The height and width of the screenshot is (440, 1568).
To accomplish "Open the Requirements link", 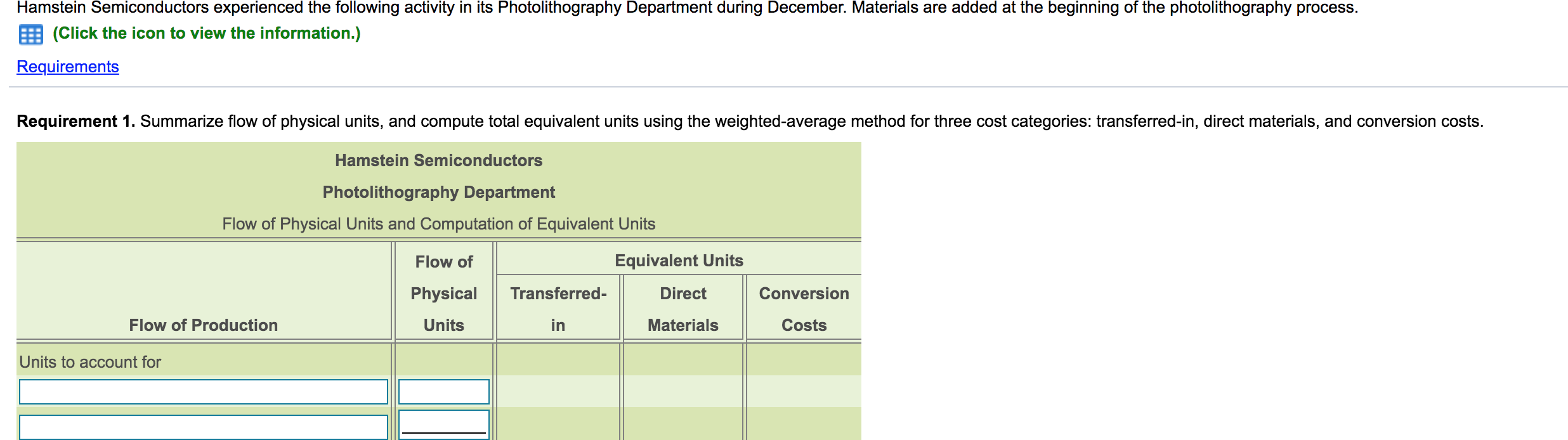I will click(68, 67).
